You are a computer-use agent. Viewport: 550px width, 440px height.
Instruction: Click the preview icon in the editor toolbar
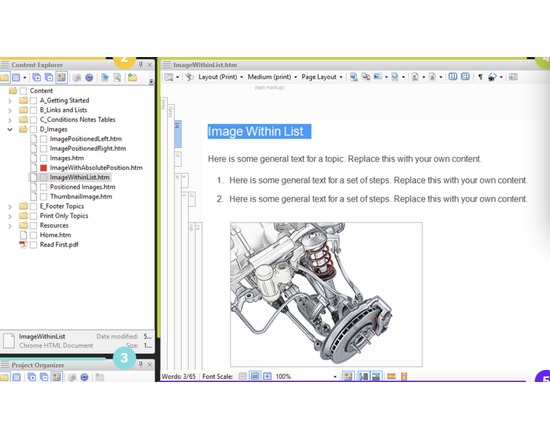pos(169,77)
